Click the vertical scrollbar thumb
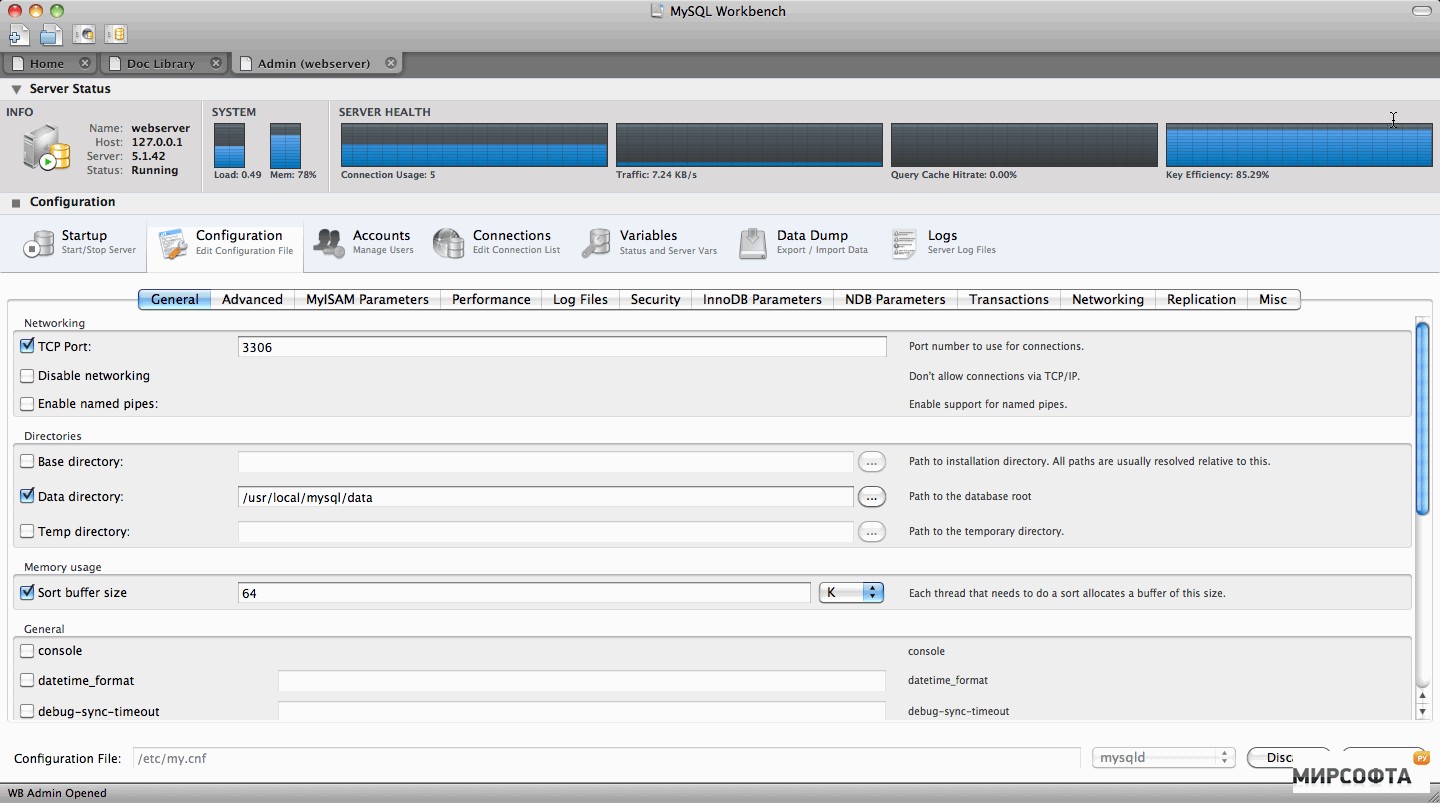Viewport: 1440px width, 803px height. pyautogui.click(x=1423, y=419)
